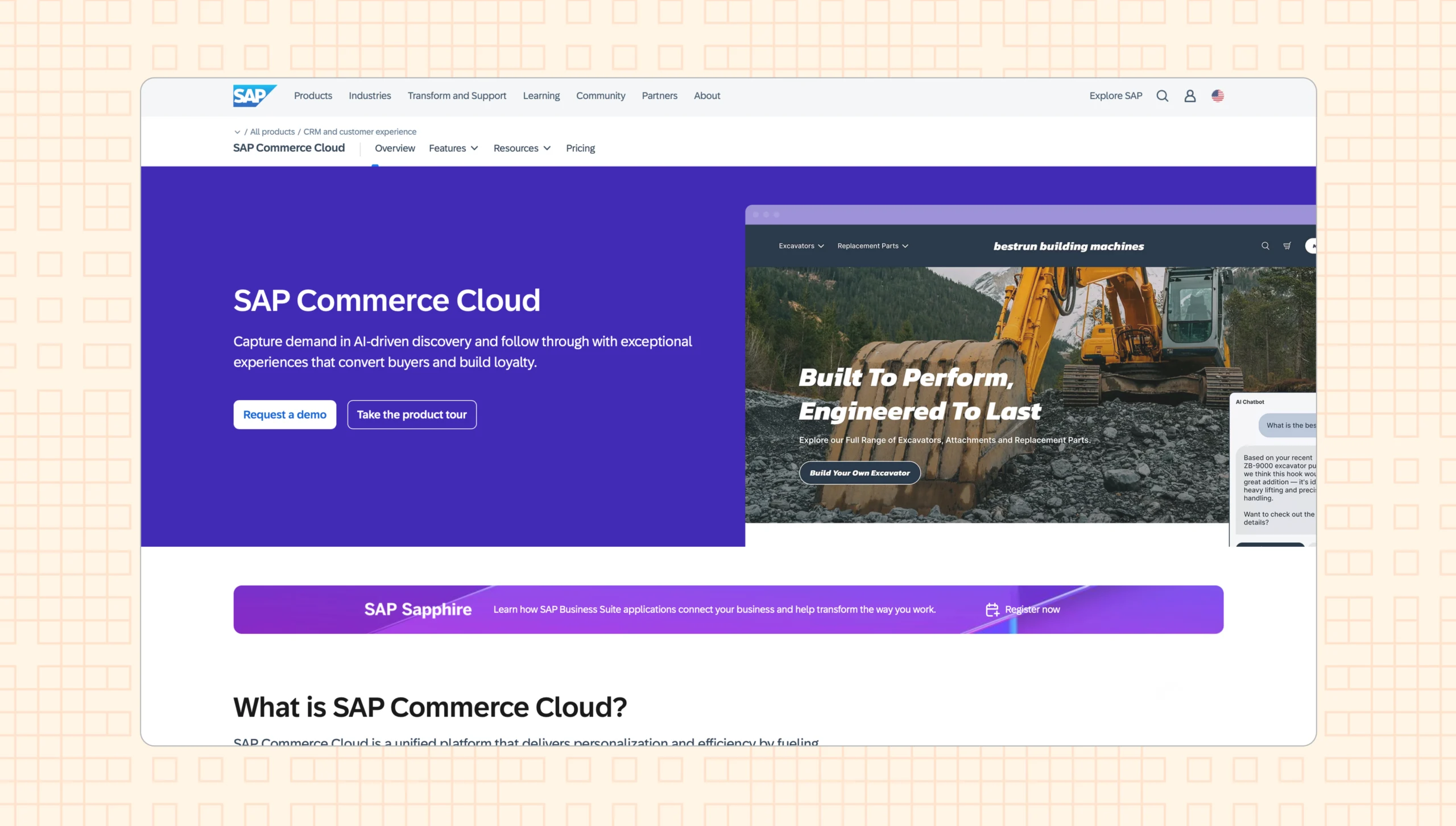Expand the breadcrumb chevron before All products
Viewport: 1456px width, 826px height.
point(237,132)
